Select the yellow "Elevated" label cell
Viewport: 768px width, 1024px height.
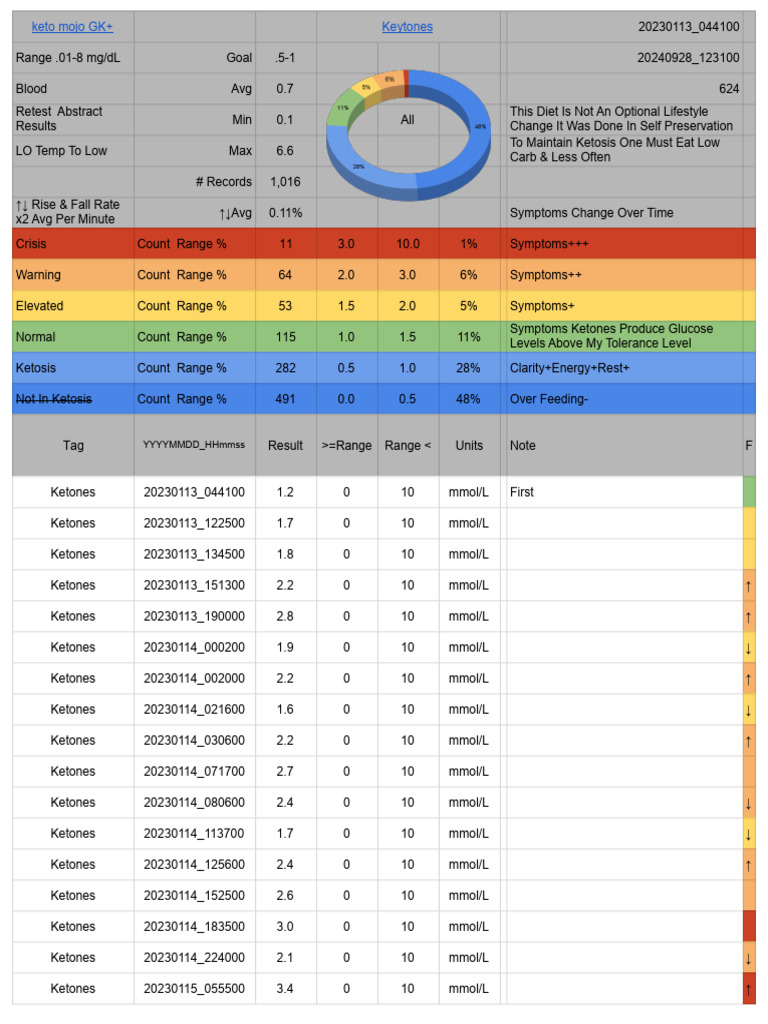click(73, 306)
